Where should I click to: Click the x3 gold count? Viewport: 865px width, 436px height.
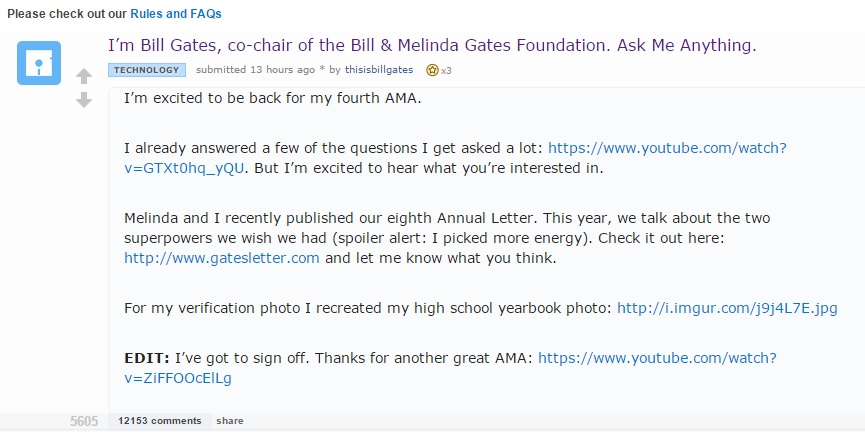(x=447, y=71)
